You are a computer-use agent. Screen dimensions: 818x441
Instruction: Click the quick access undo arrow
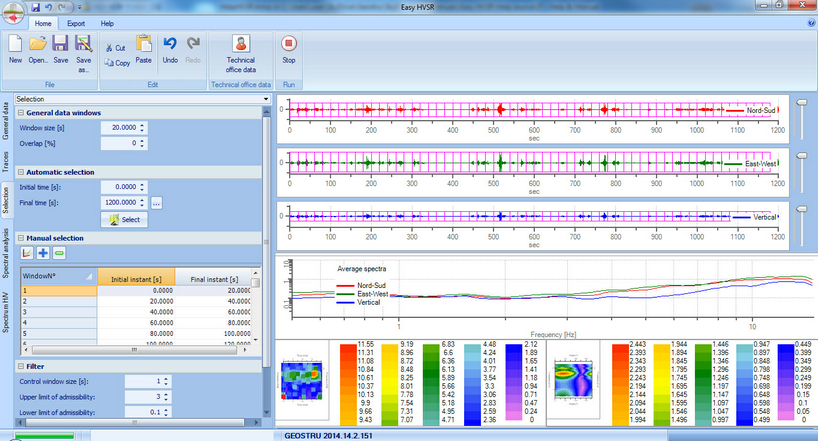point(49,7)
